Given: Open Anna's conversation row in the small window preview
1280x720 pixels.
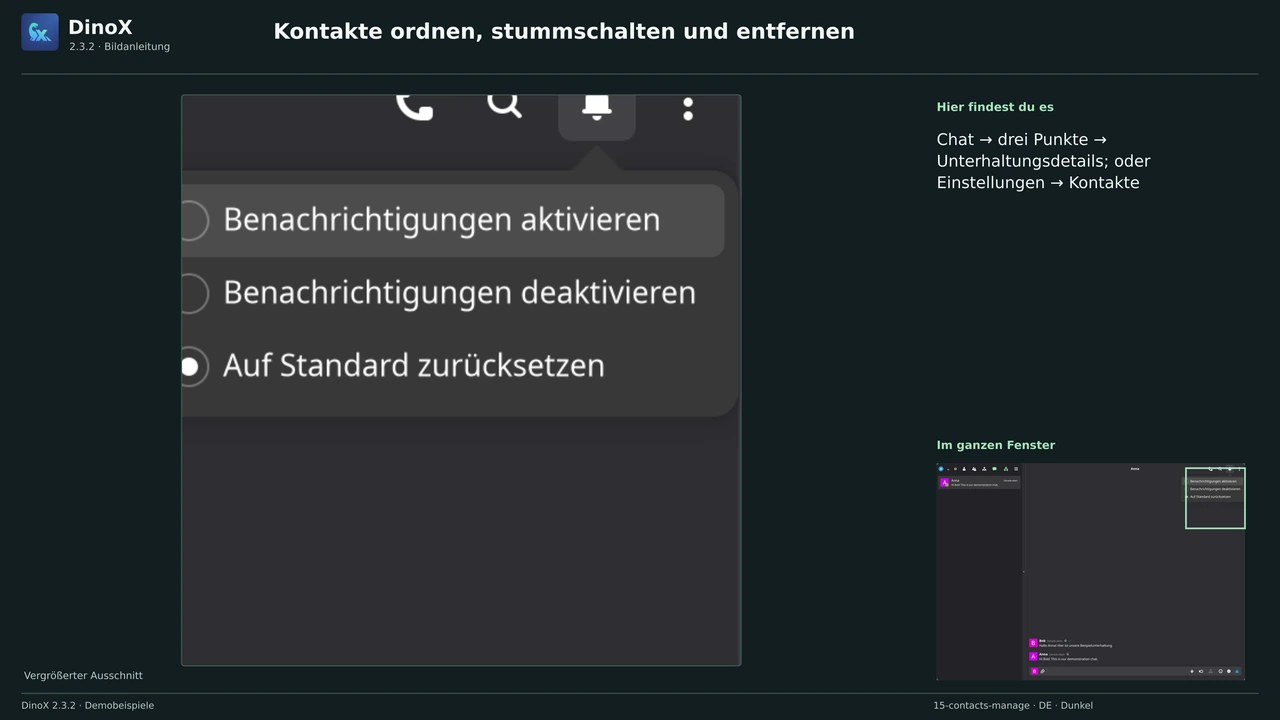Looking at the screenshot, I should coord(979,482).
